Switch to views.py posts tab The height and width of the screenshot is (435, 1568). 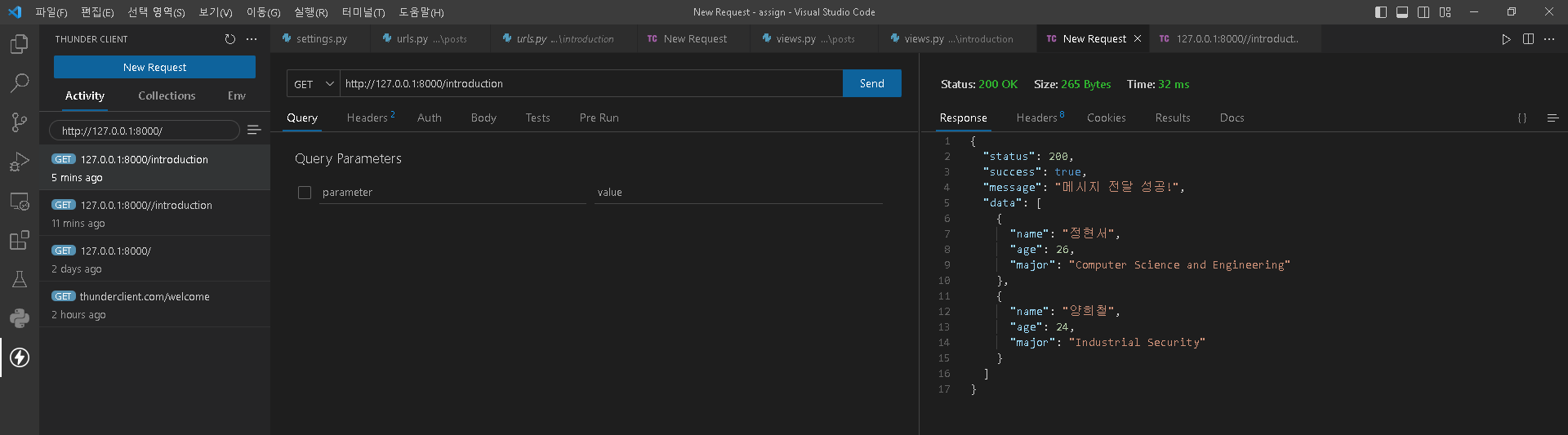[815, 38]
